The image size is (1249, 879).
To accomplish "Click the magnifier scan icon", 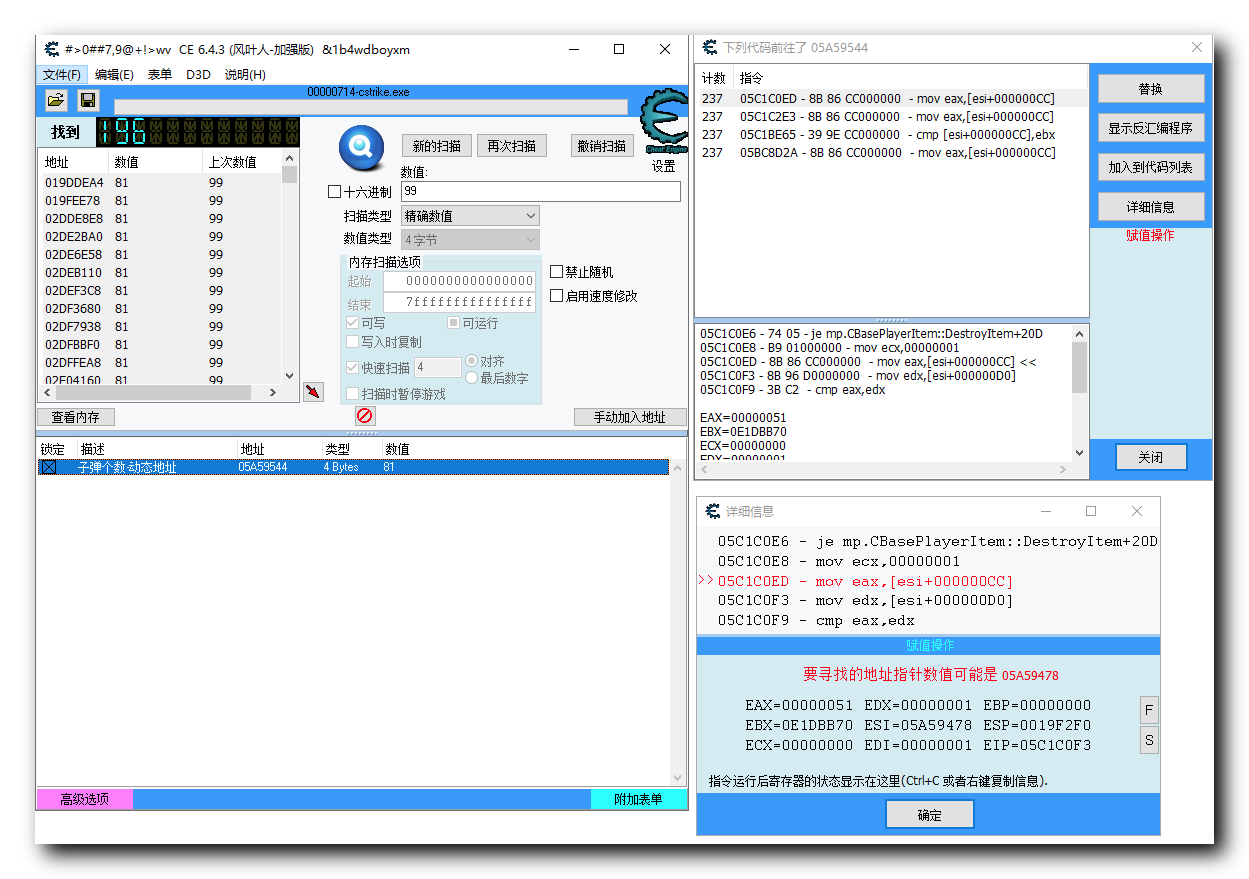I will click(x=361, y=149).
